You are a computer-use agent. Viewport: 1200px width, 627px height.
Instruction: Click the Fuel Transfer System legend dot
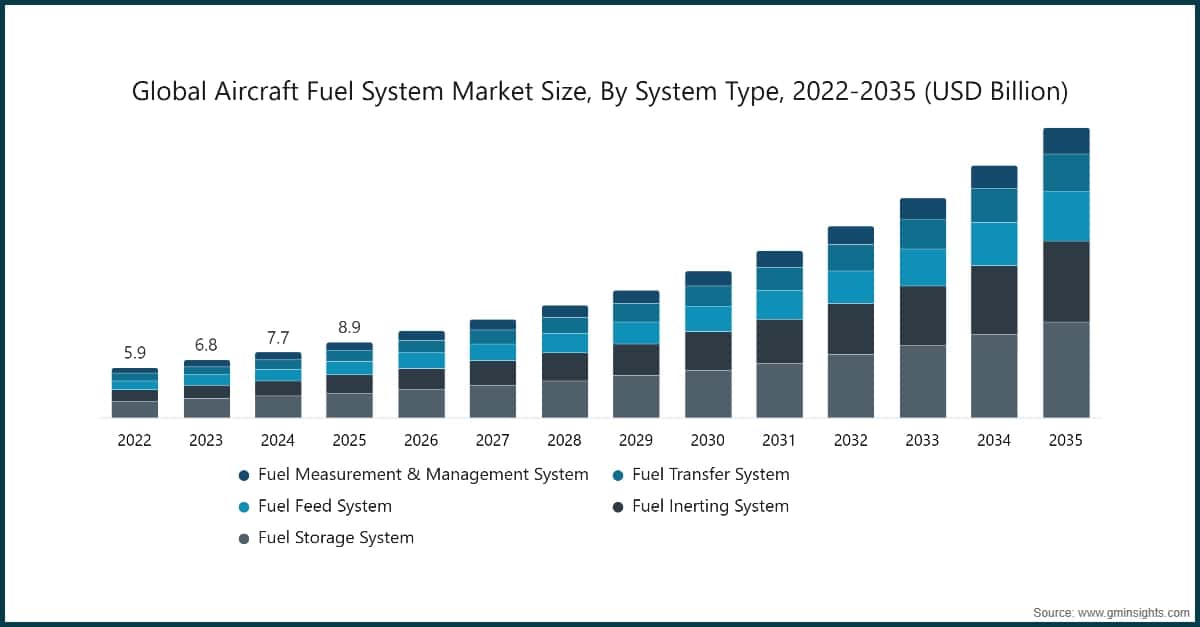pos(618,475)
